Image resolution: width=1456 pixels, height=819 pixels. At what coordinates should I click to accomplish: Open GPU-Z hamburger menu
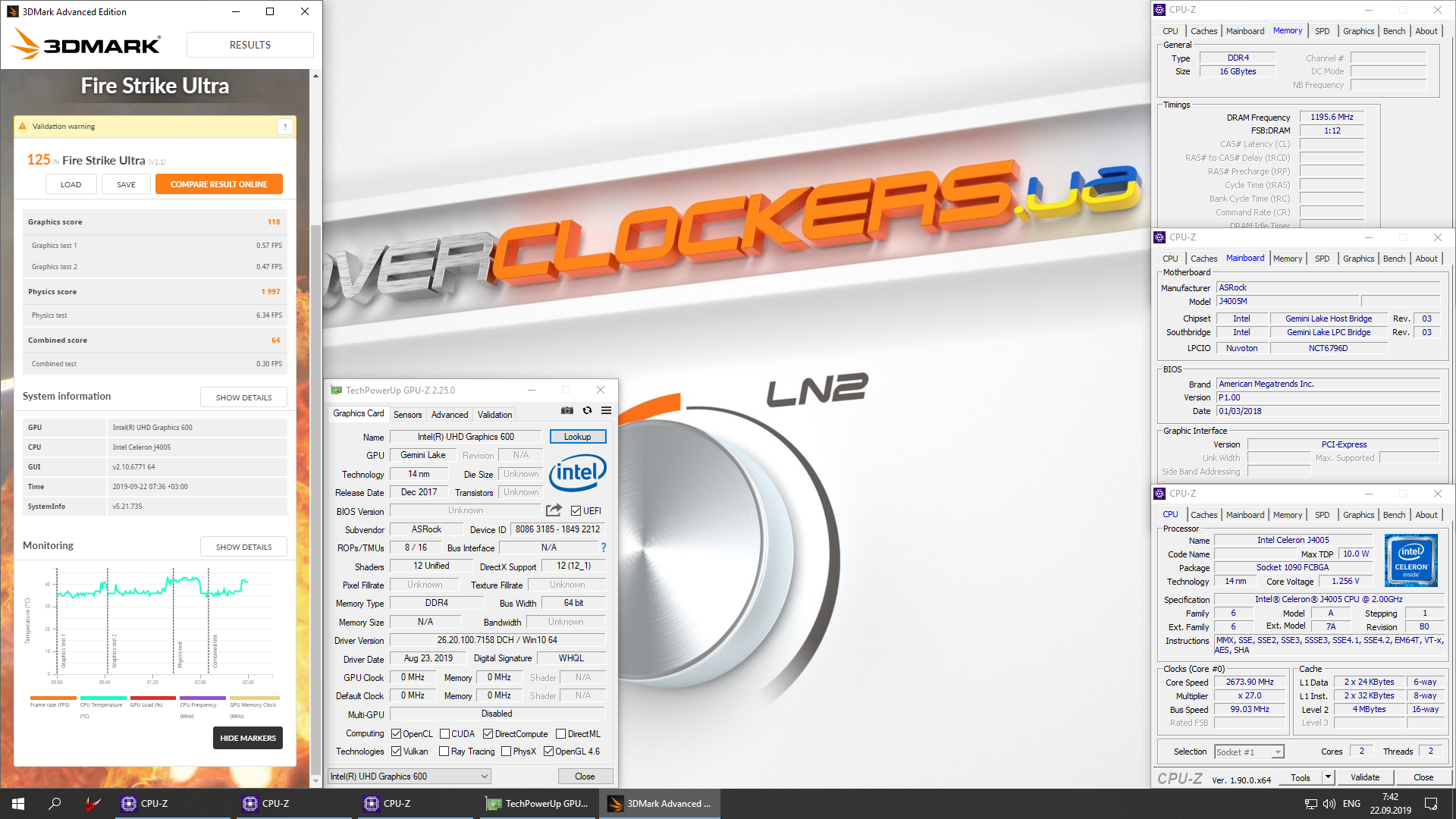tap(606, 410)
